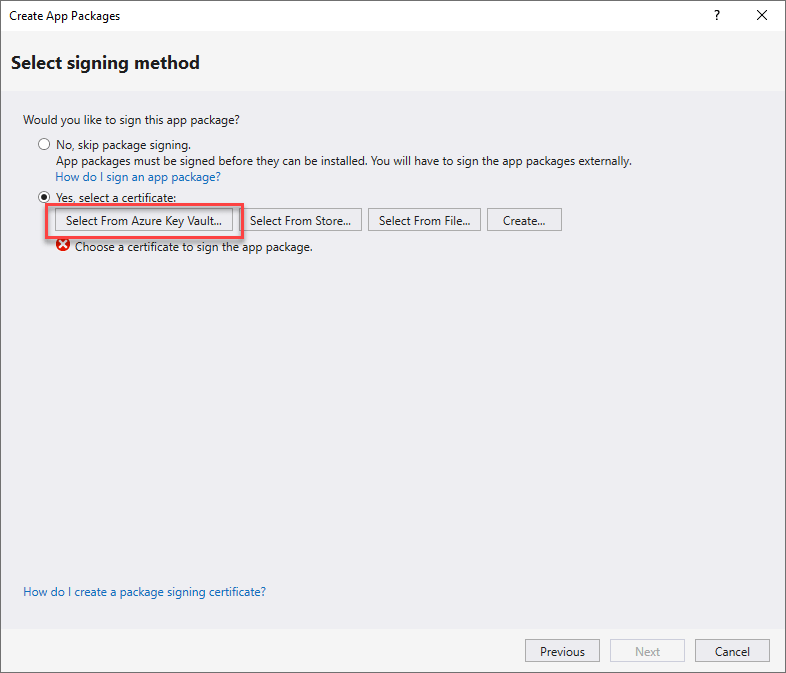Image resolution: width=786 pixels, height=673 pixels.
Task: Click the red error icon beside certificate message
Action: coord(63,245)
